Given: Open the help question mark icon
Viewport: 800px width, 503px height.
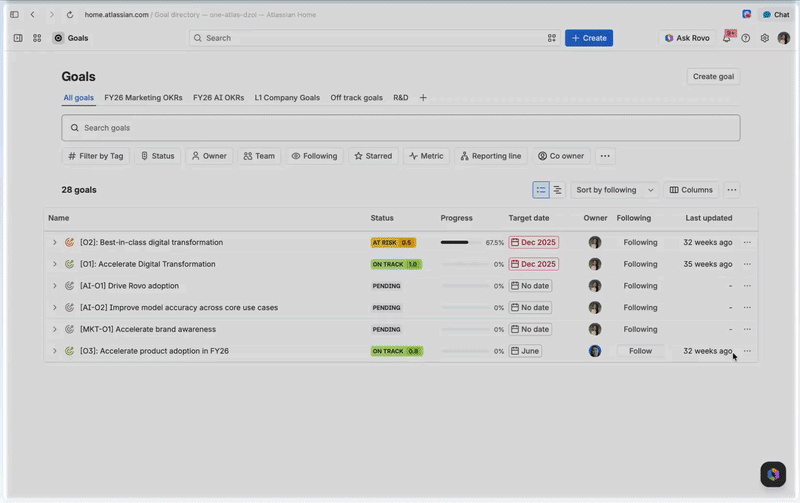Looking at the screenshot, I should tap(745, 38).
